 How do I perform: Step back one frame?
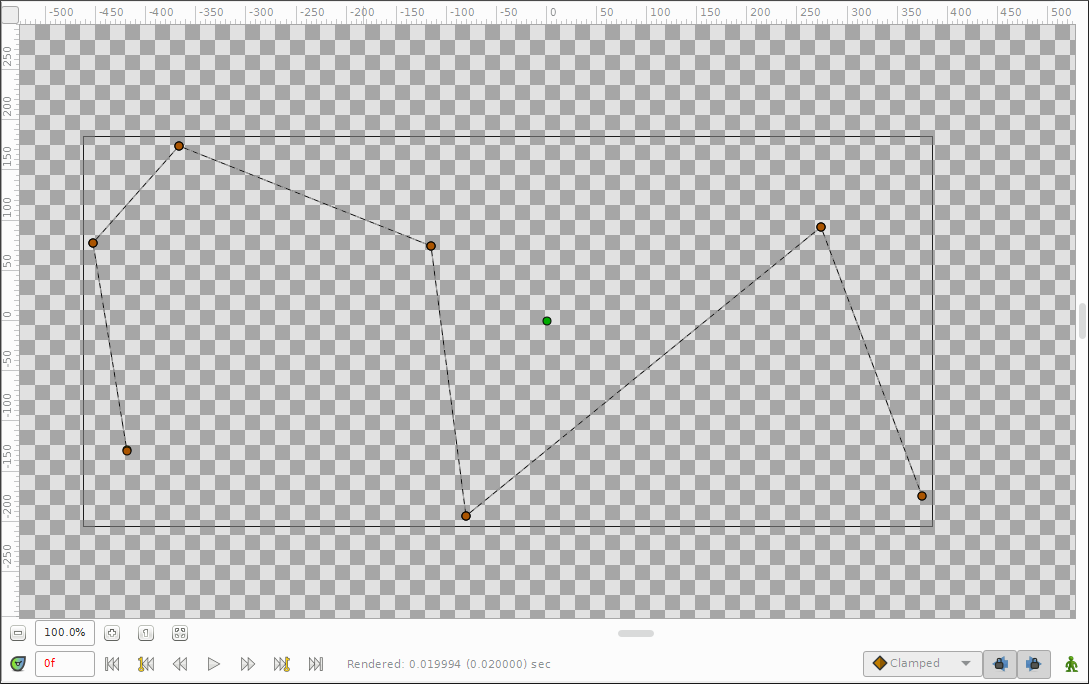coord(180,664)
